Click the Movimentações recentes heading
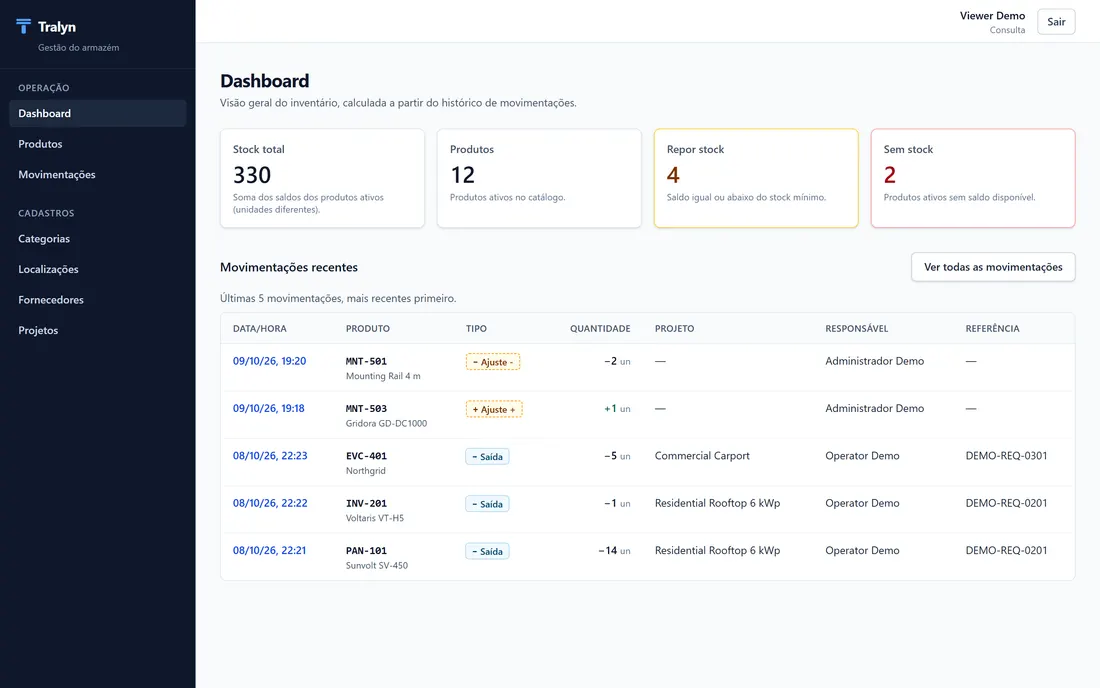The width and height of the screenshot is (1100, 688). pyautogui.click(x=289, y=267)
